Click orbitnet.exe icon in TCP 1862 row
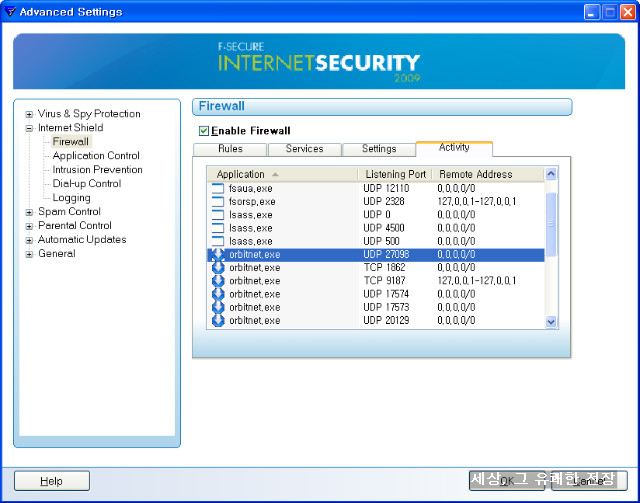Screen dimensions: 640x503 click(x=218, y=267)
